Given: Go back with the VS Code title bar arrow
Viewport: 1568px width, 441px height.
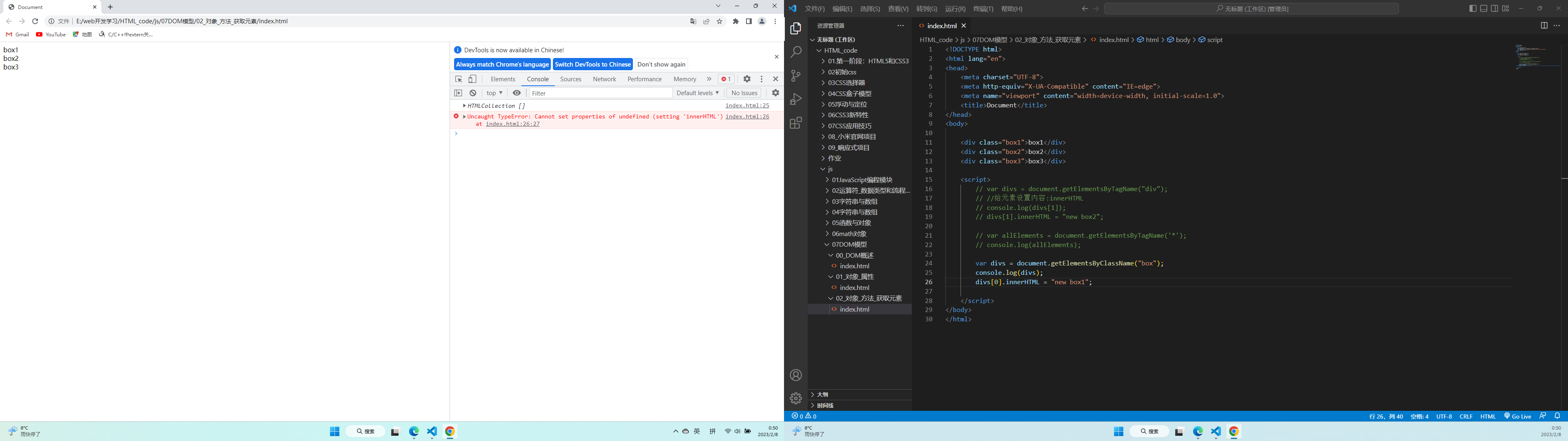Looking at the screenshot, I should pos(1085,9).
